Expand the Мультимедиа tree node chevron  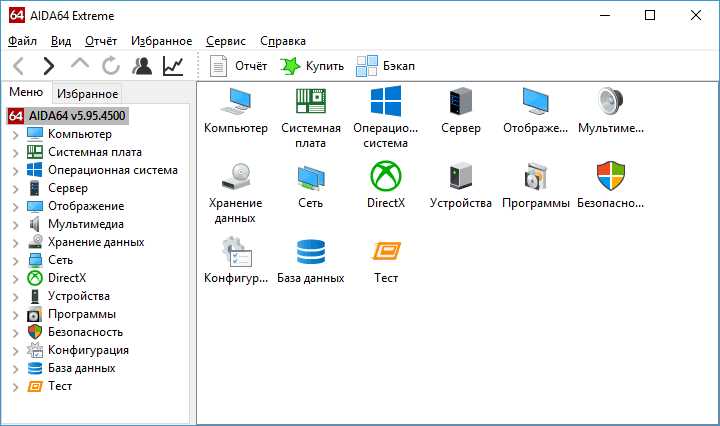tap(15, 224)
